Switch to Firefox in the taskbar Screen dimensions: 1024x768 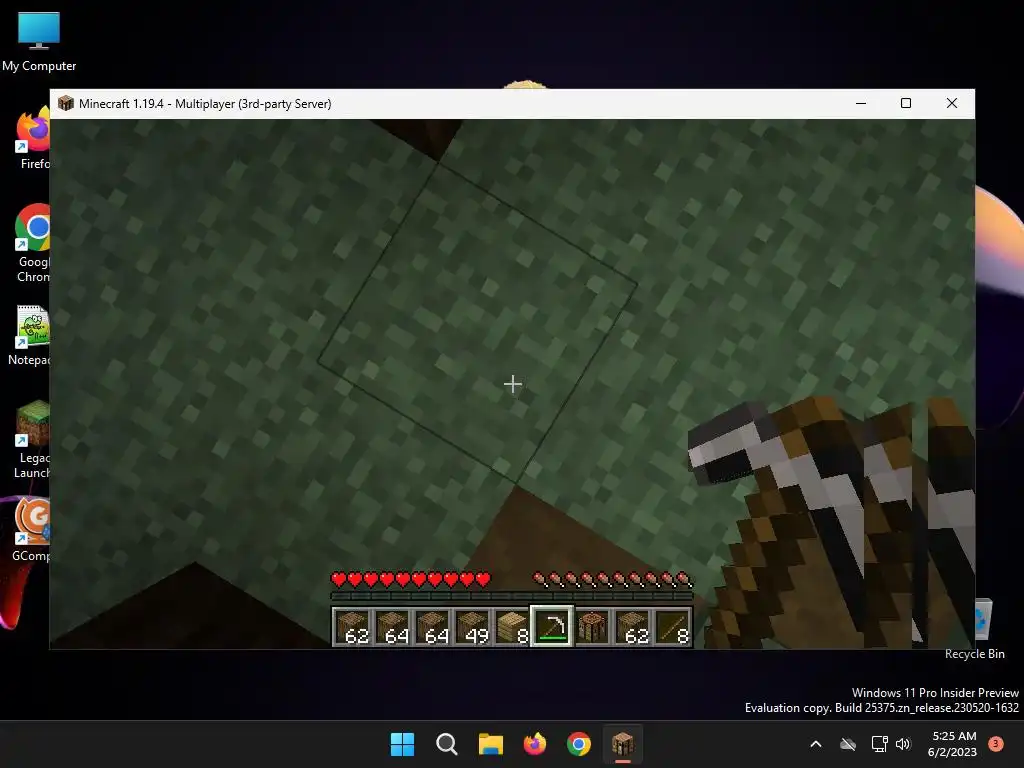535,744
